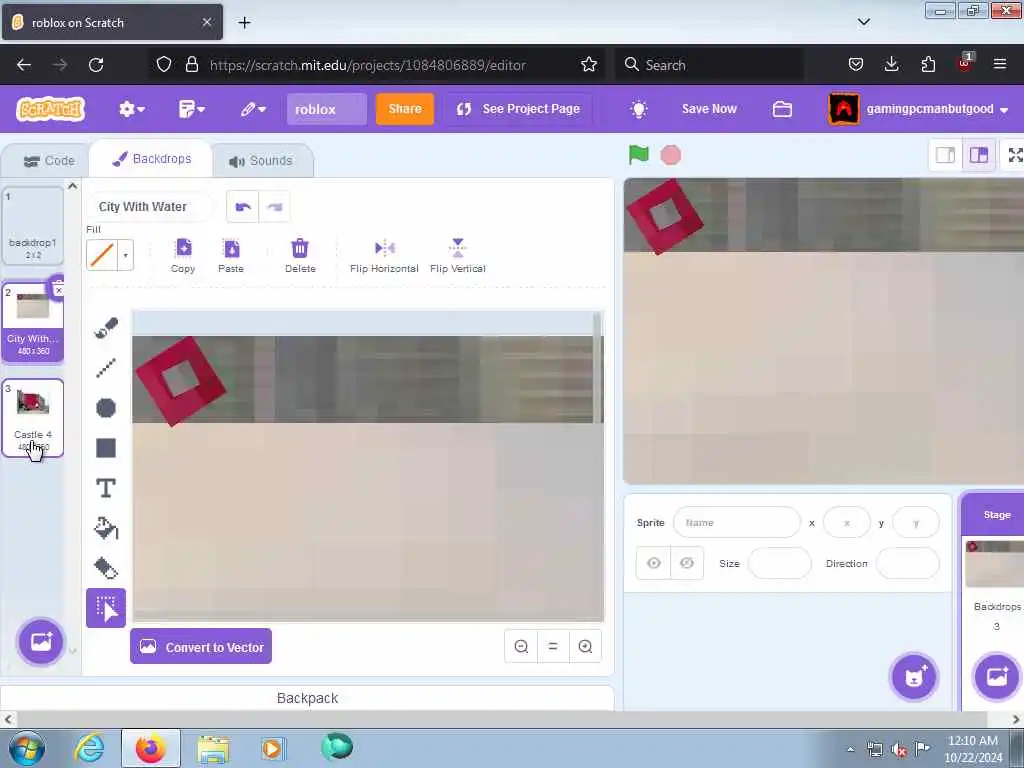1024x768 pixels.
Task: Switch to small stage layout
Action: point(946,155)
